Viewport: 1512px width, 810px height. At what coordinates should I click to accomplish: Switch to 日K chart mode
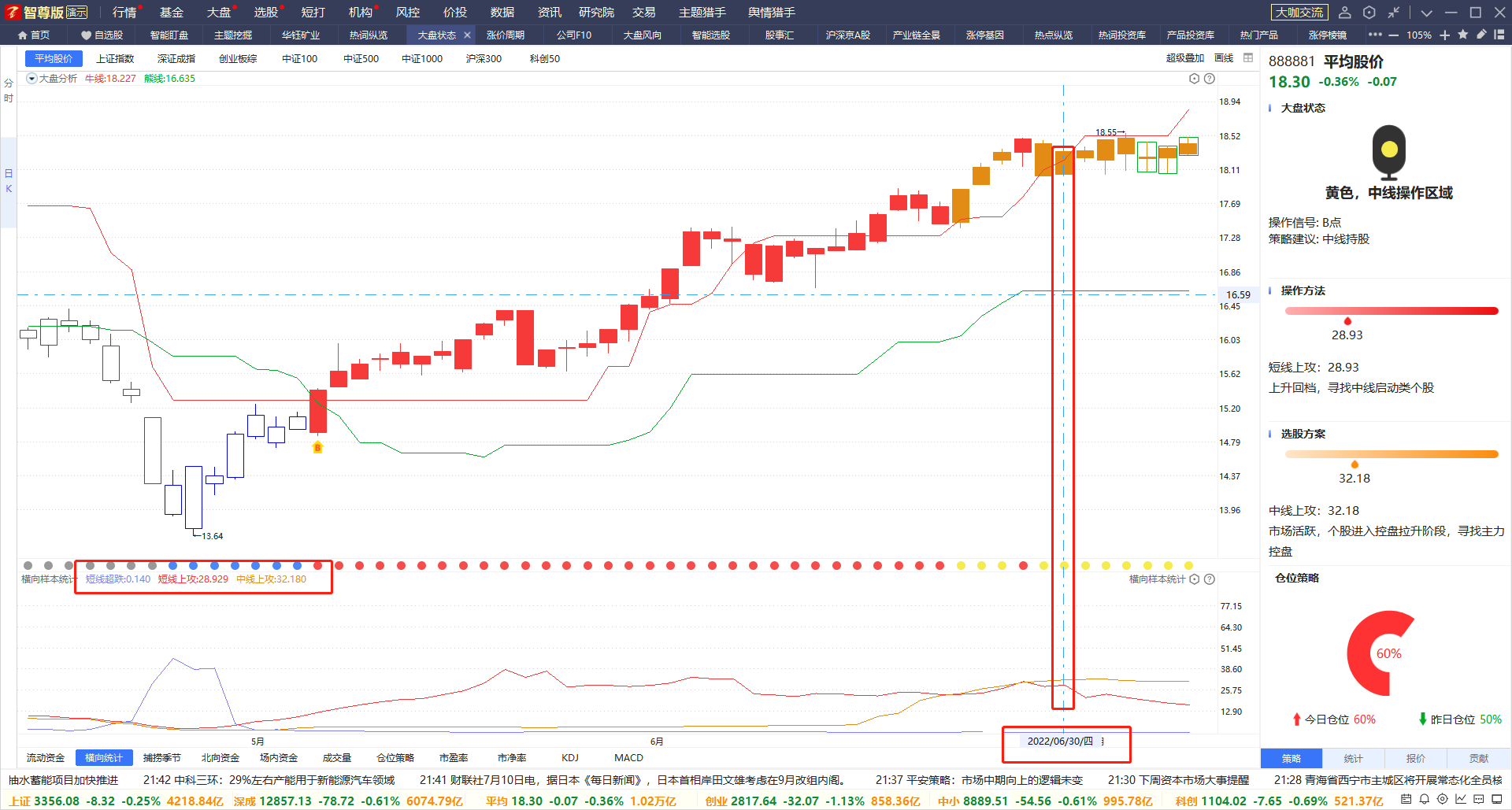pos(9,181)
